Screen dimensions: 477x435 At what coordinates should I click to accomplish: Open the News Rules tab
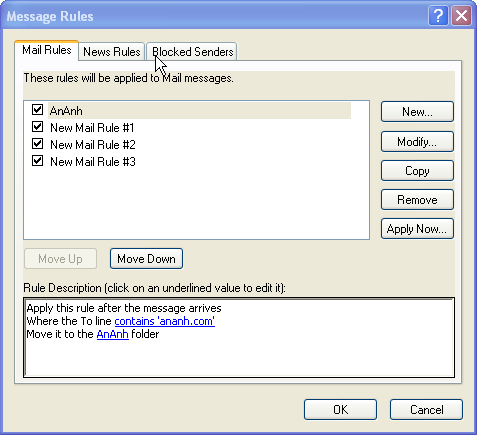click(112, 52)
